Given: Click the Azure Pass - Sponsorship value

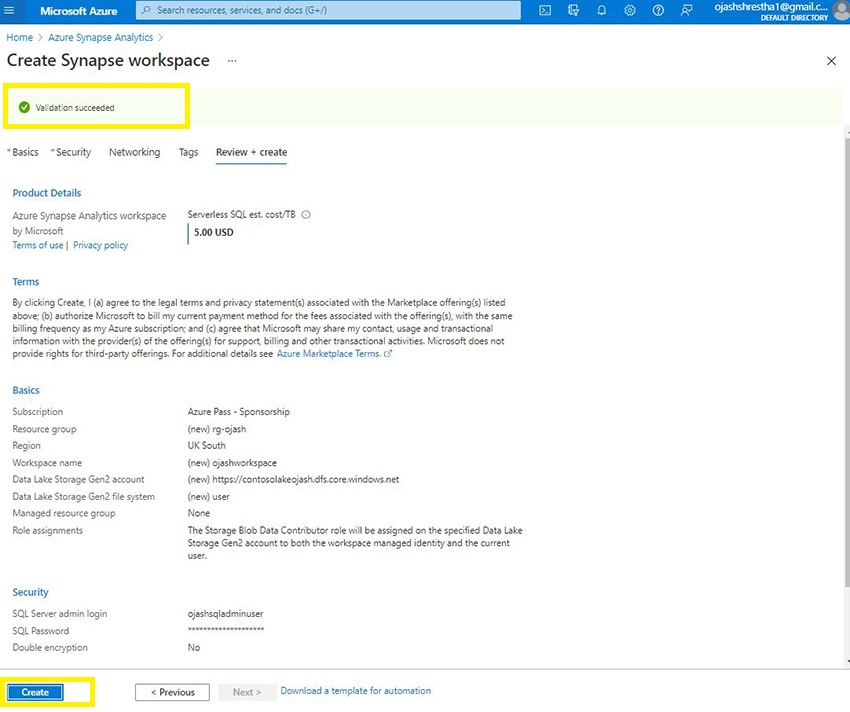Looking at the screenshot, I should [x=239, y=412].
